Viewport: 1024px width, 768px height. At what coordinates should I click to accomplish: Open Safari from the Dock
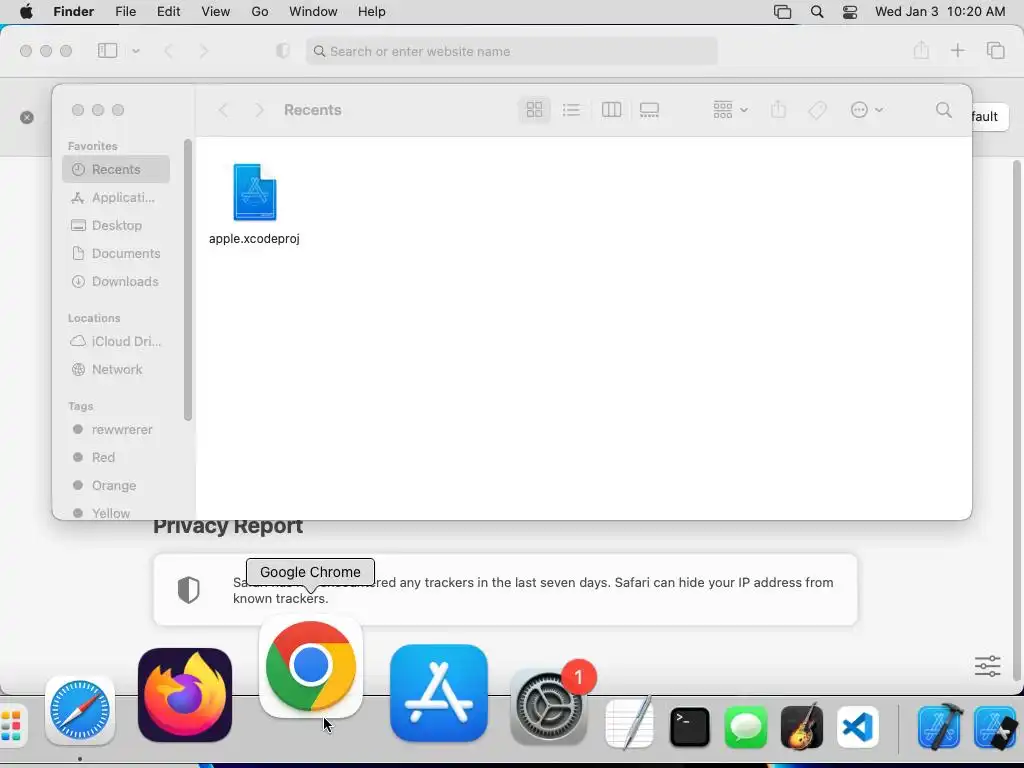pos(80,711)
